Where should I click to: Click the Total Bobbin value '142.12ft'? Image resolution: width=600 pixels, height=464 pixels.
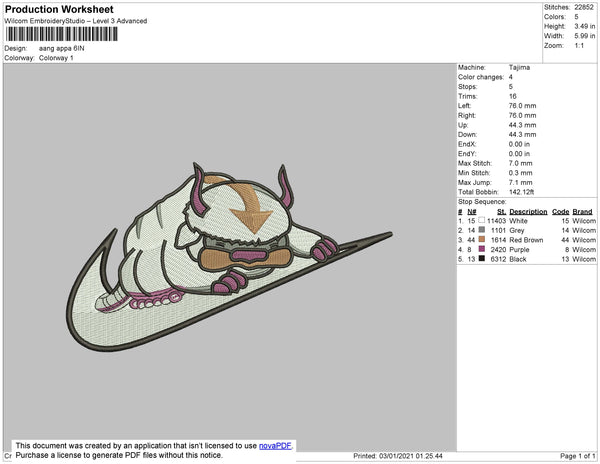coord(521,192)
